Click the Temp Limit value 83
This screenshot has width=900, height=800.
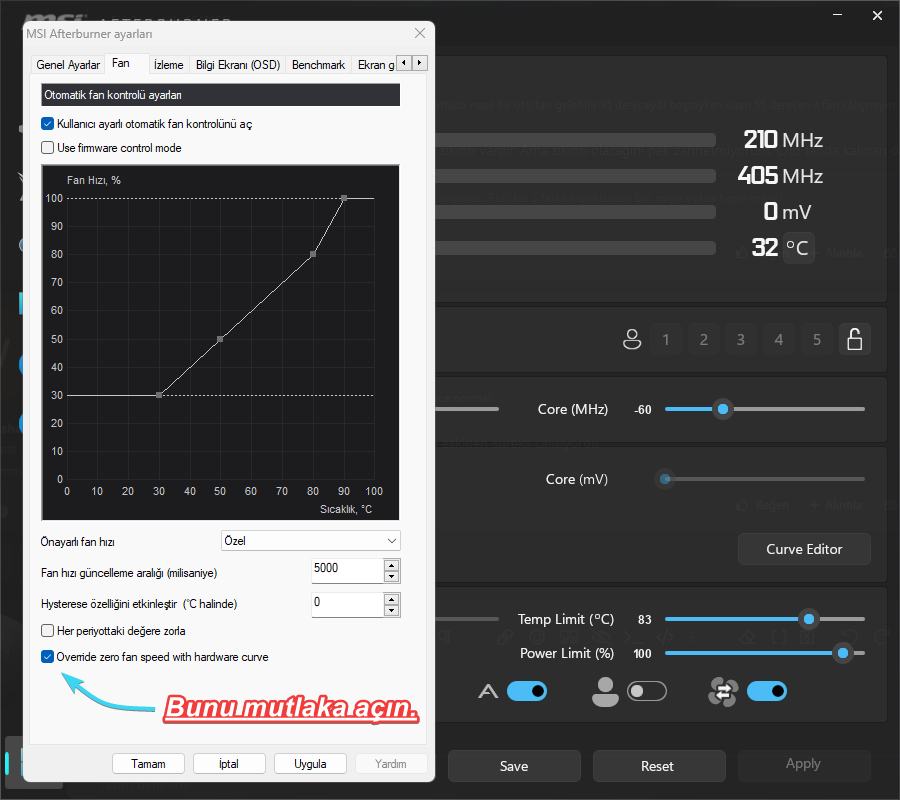pos(645,620)
